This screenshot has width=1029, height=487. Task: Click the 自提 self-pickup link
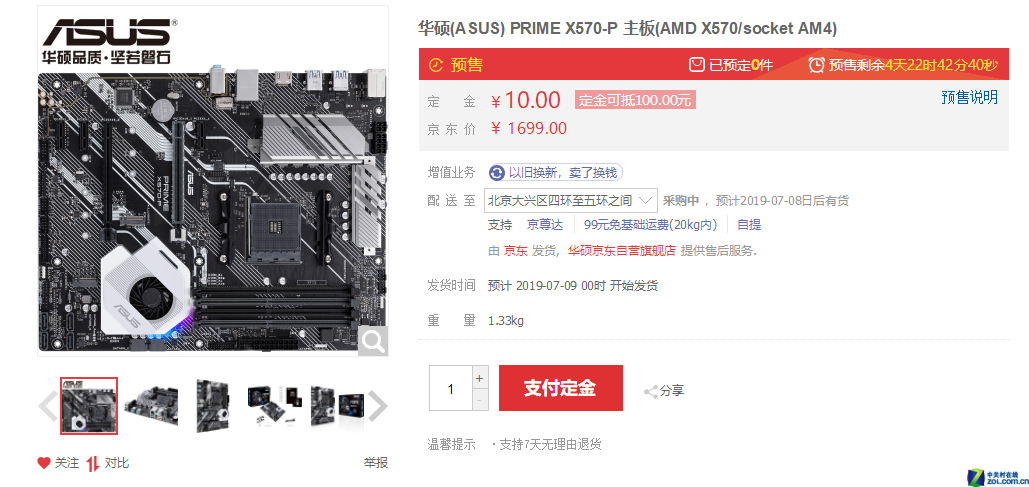749,224
